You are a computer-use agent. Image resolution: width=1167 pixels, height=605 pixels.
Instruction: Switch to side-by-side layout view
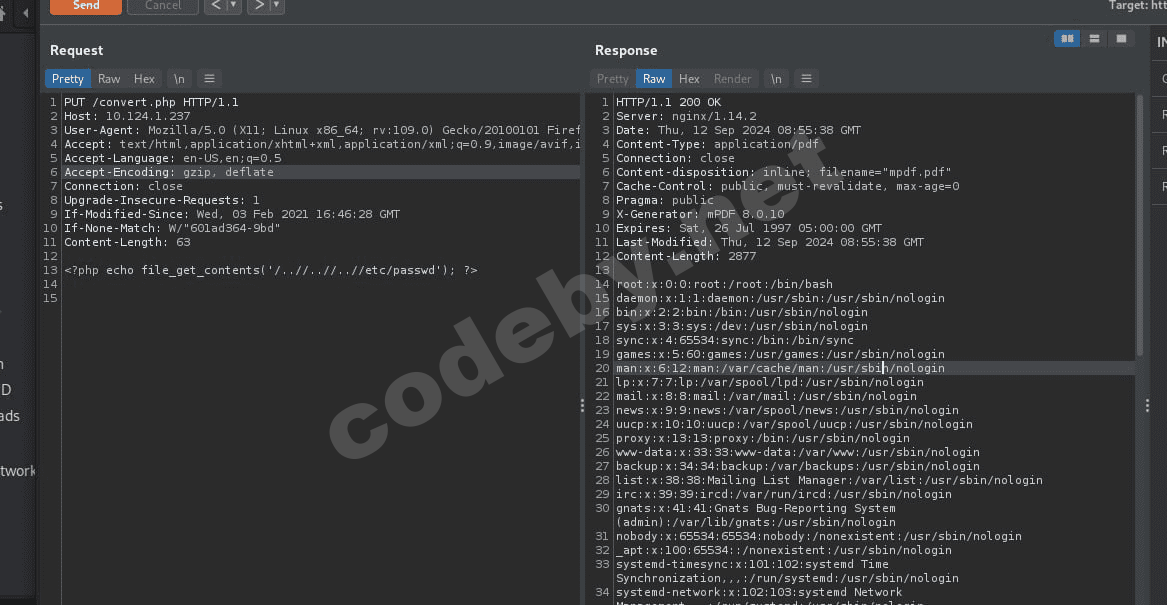tap(1067, 39)
